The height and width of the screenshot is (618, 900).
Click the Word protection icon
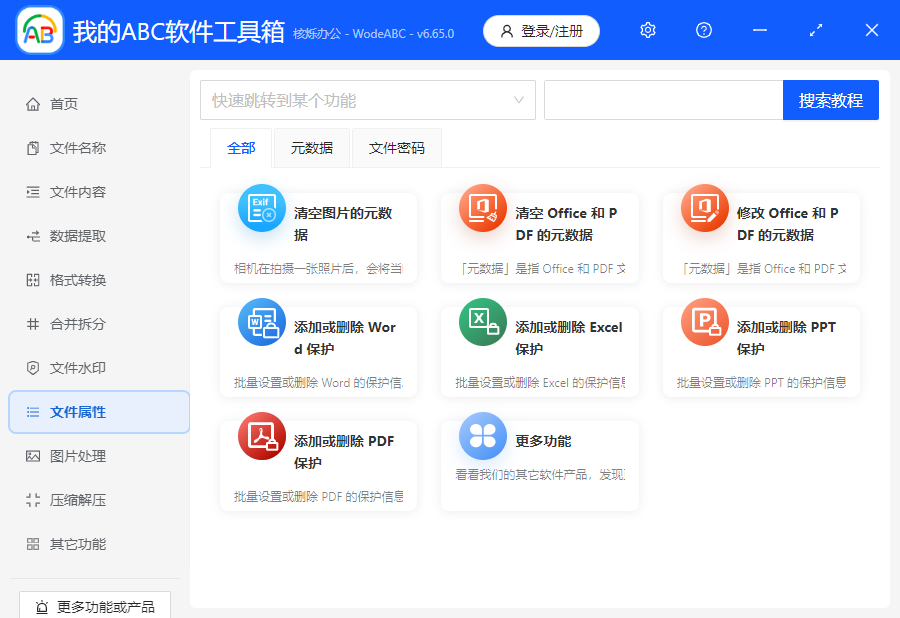coord(262,322)
